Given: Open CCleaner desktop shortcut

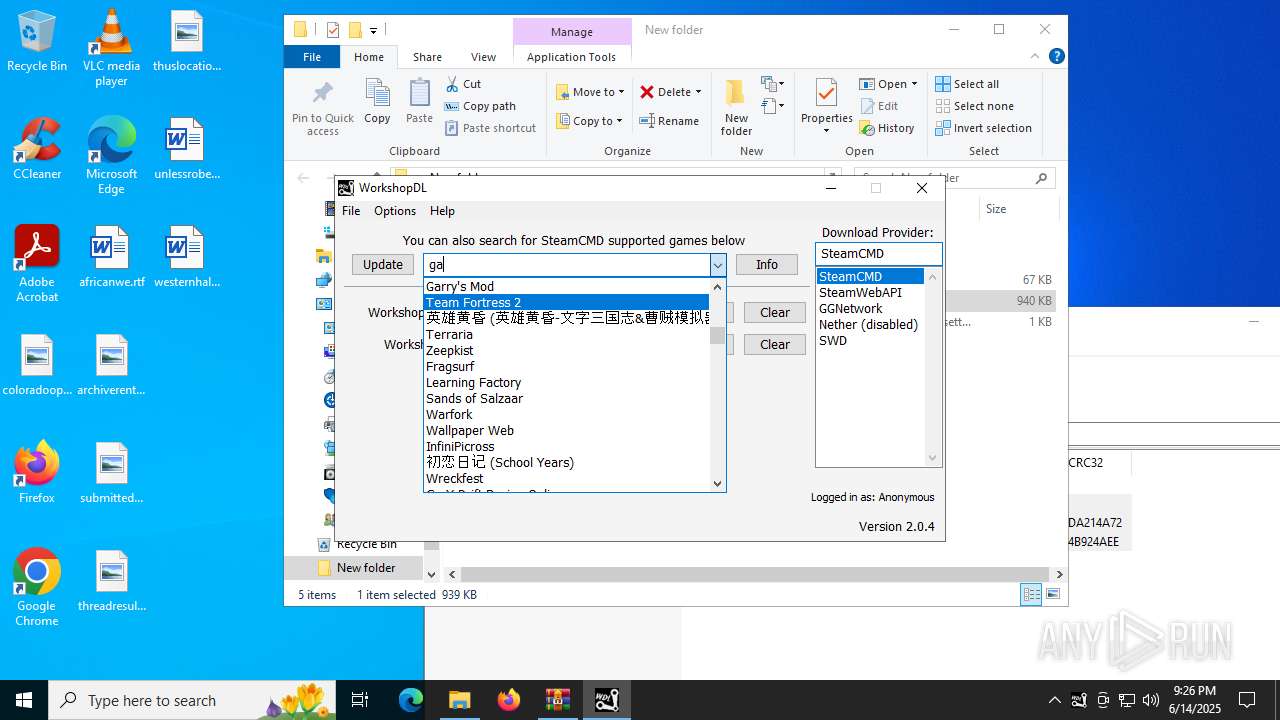Looking at the screenshot, I should coord(37,150).
